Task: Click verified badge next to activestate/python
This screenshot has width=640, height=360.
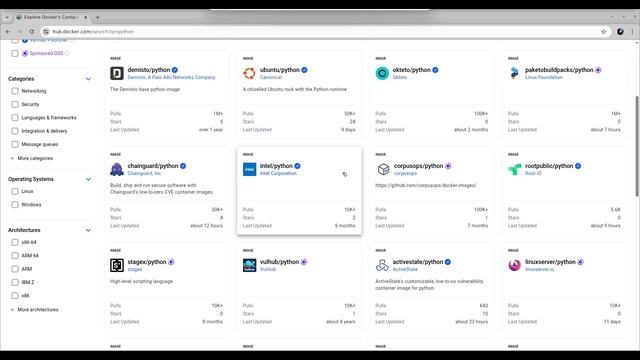Action: 448,262
